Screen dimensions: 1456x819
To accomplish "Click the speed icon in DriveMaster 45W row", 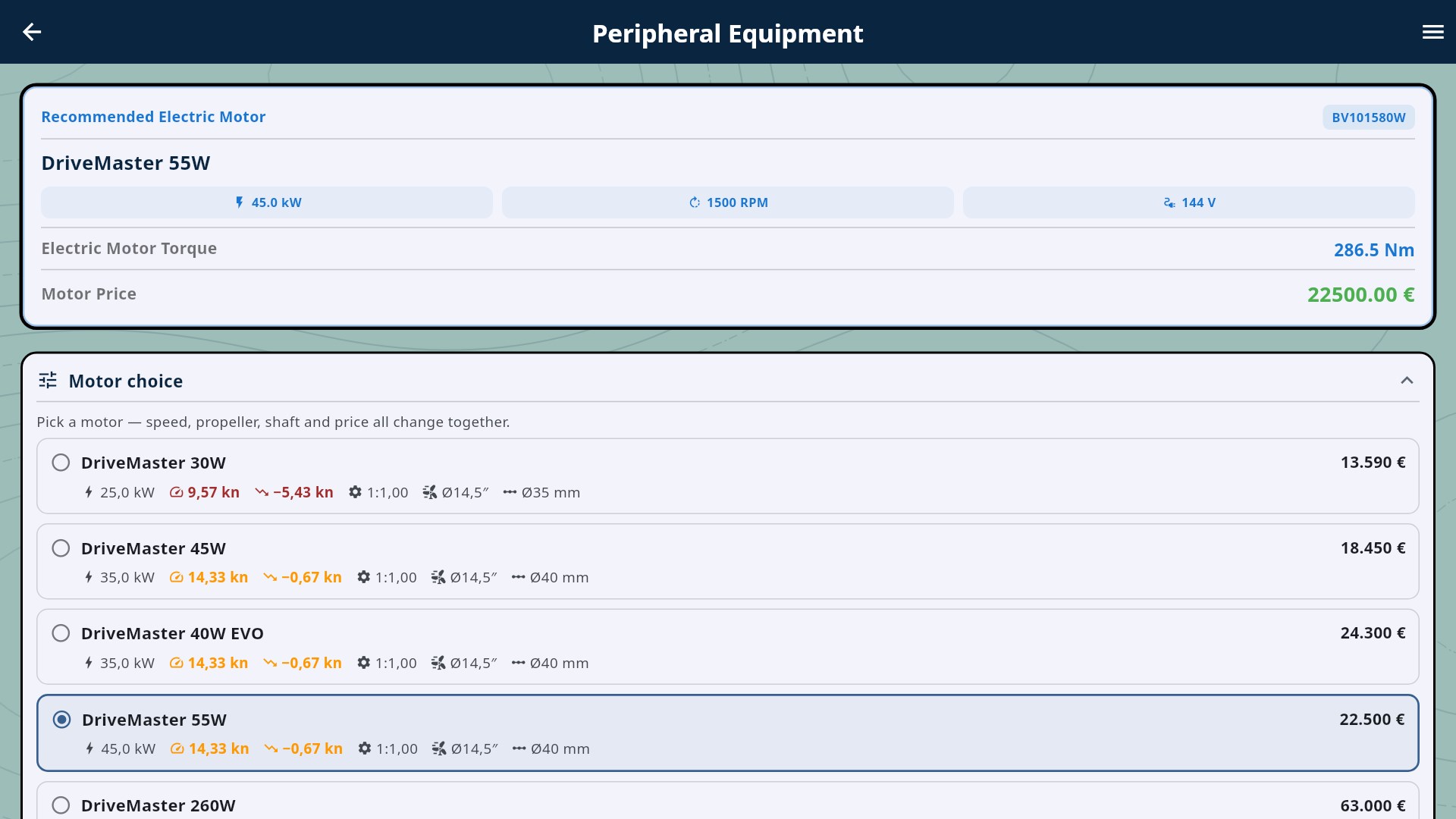I will [177, 577].
